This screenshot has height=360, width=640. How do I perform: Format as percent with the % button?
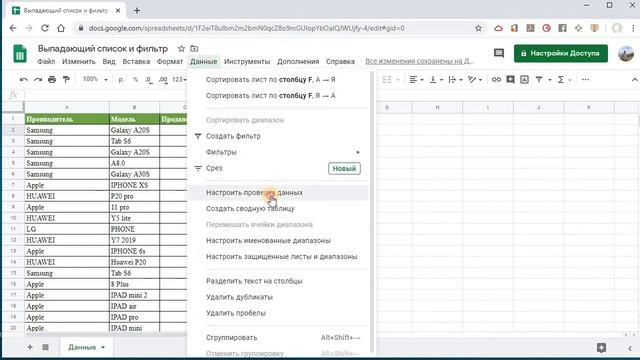(x=135, y=80)
